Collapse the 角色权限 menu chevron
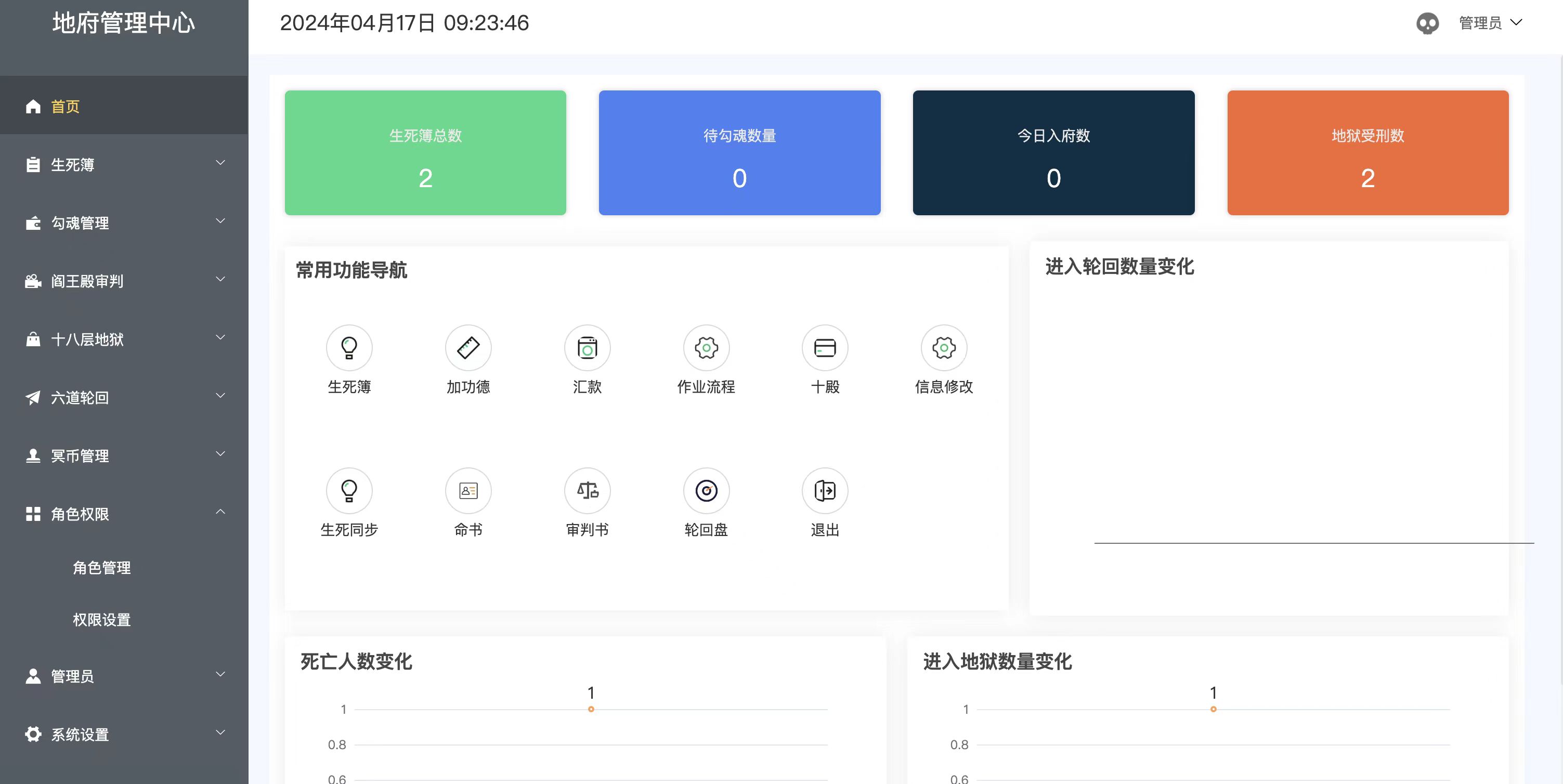This screenshot has height=784, width=1563. pos(221,512)
